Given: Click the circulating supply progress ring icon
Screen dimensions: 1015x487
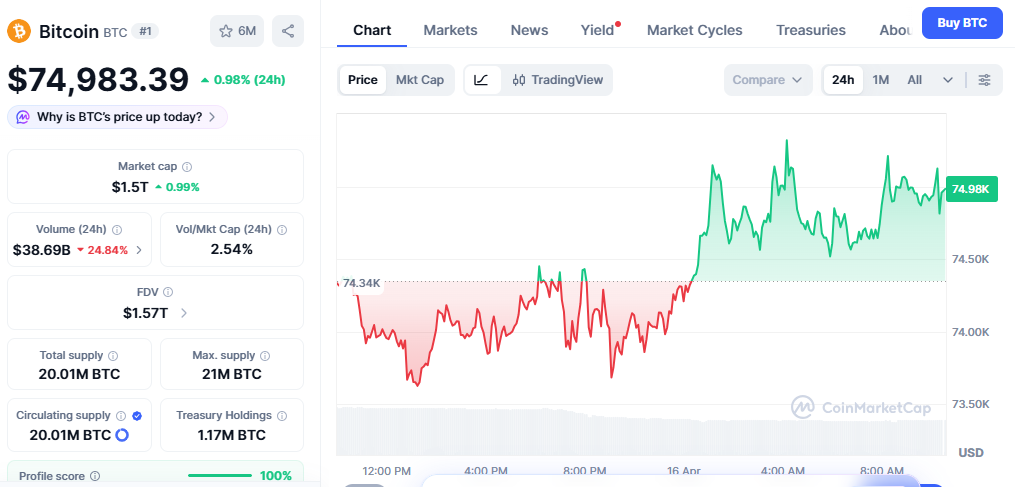Looking at the screenshot, I should pyautogui.click(x=122, y=435).
